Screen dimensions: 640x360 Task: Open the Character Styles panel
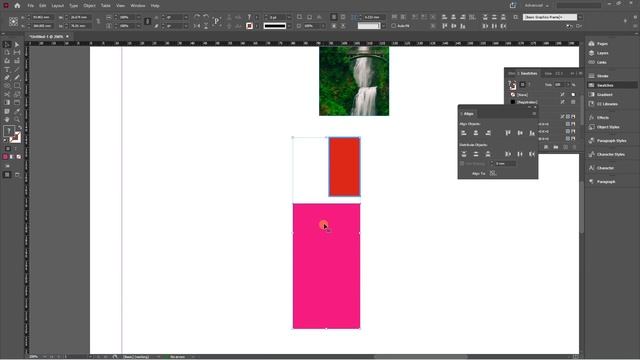612,154
